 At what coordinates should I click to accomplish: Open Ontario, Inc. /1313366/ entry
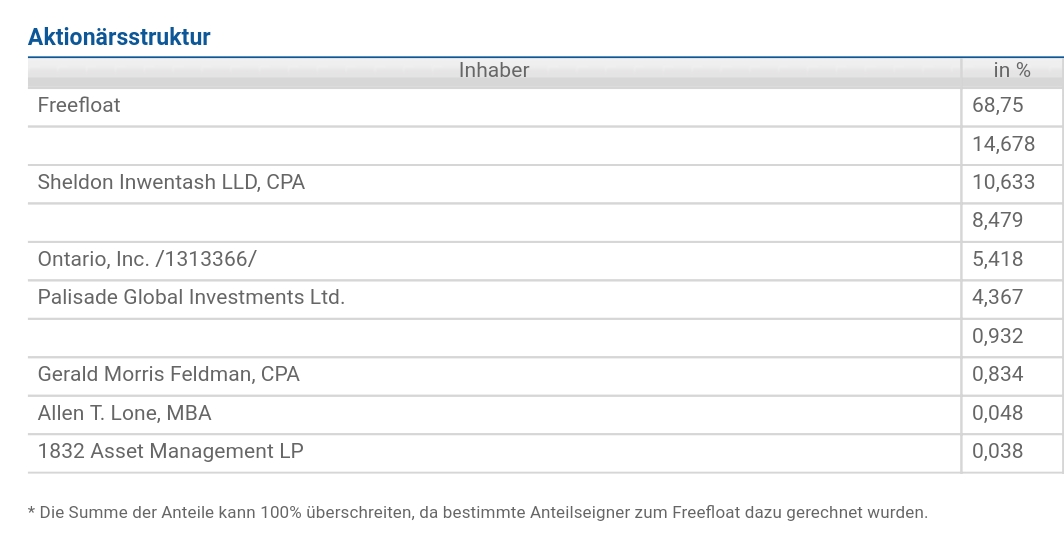click(147, 259)
